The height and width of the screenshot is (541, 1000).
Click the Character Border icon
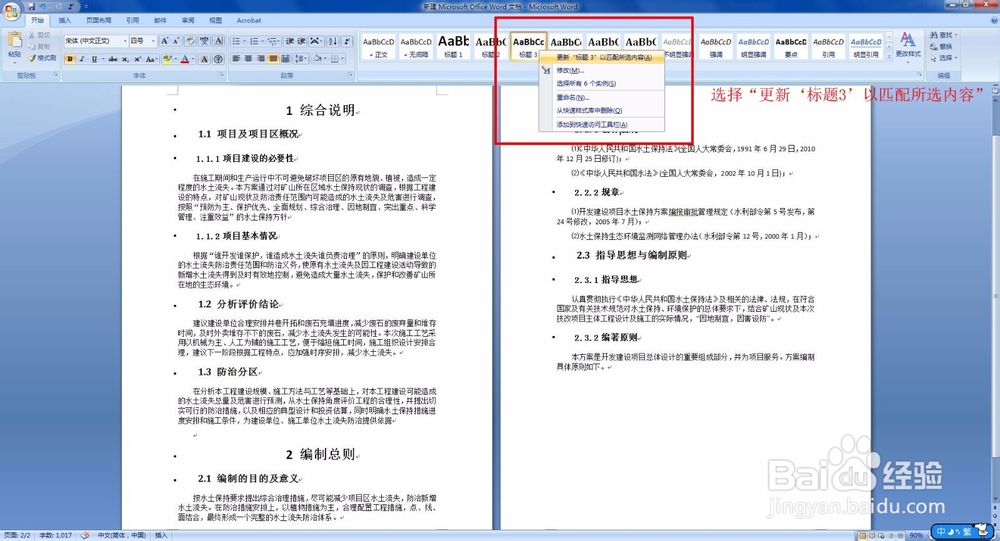(218, 41)
